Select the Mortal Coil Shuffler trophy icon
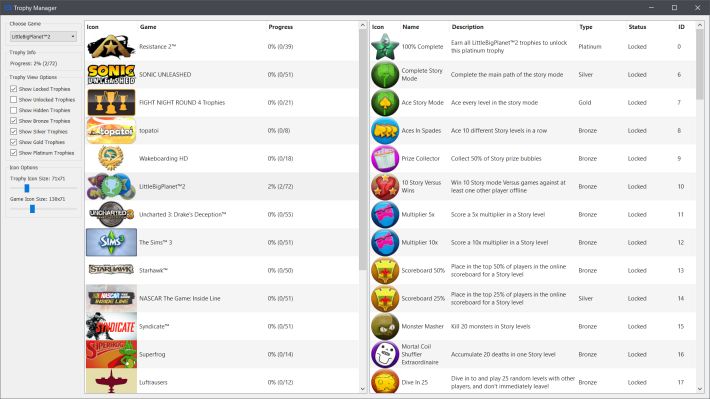Viewport: 710px width, 399px height. click(x=385, y=354)
